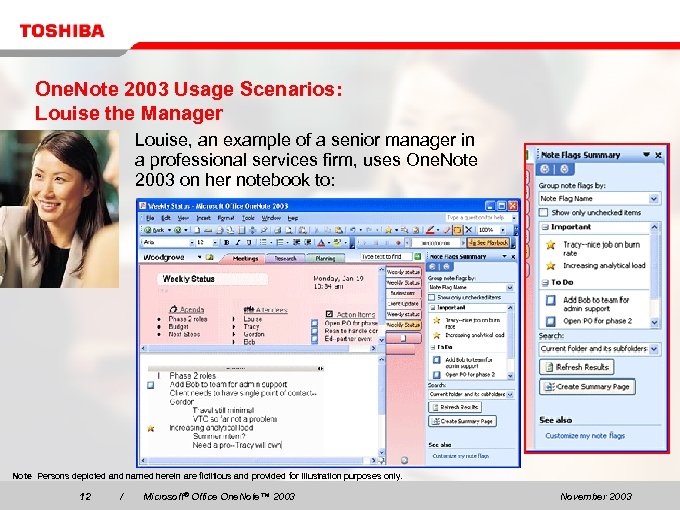Select the Eraser tool in toolbar
Viewport: 680px width, 510px height.
(446, 230)
